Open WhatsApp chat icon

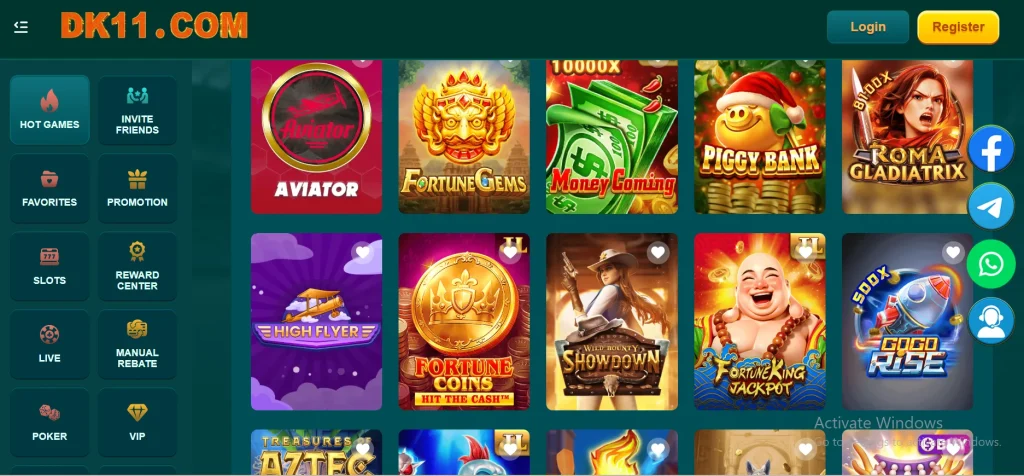pyautogui.click(x=991, y=264)
